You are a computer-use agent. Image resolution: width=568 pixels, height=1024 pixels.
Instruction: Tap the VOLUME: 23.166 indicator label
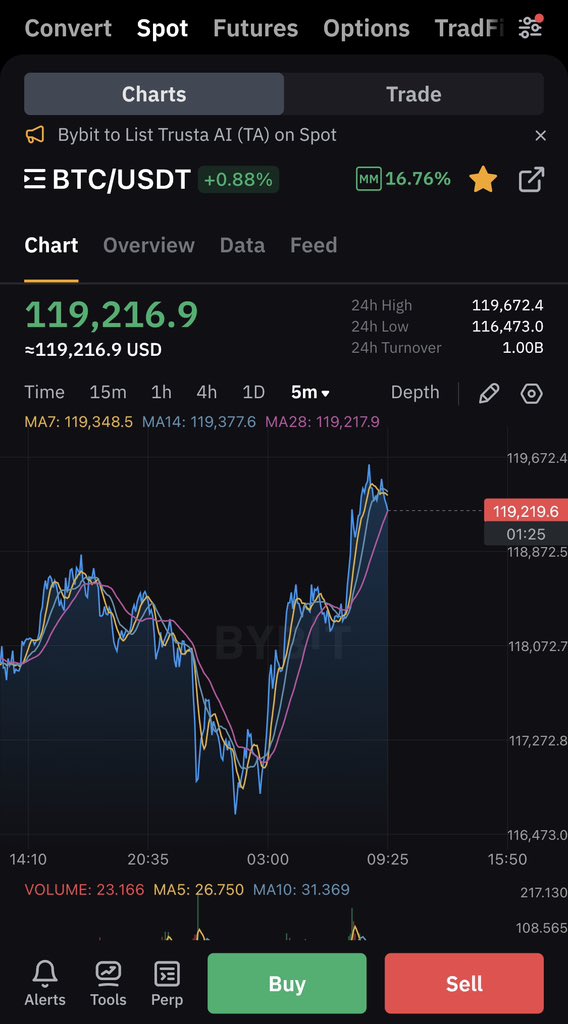tap(84, 889)
